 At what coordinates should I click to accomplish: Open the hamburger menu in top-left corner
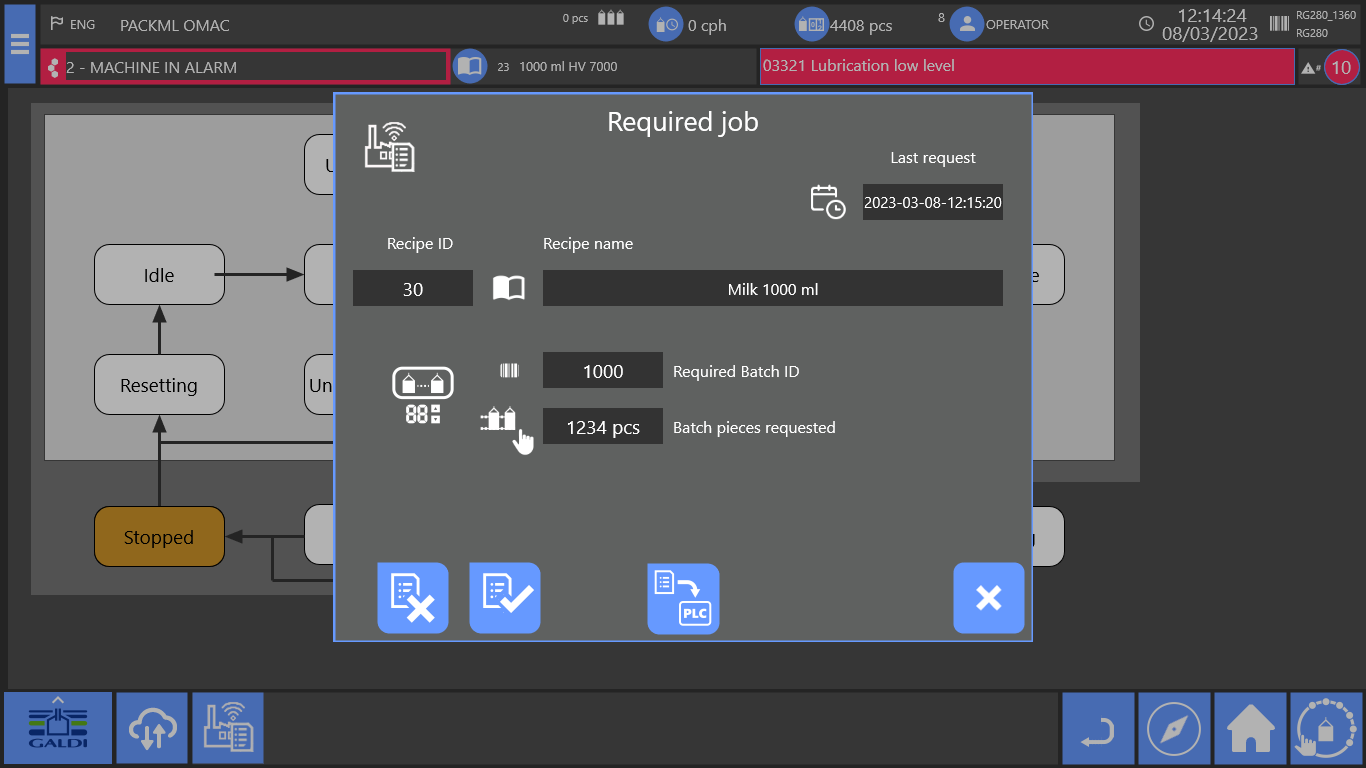[19, 44]
